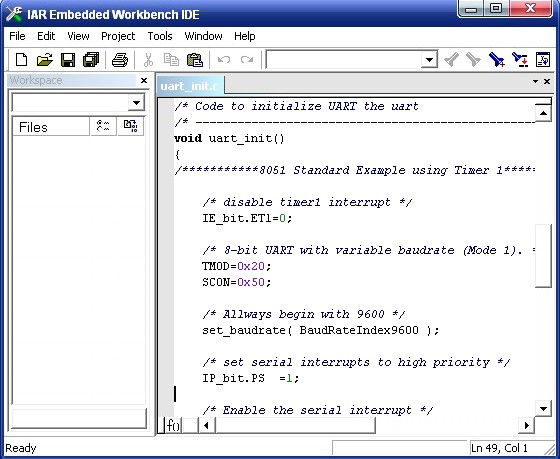The width and height of the screenshot is (560, 459).
Task: Open a file with the folder icon
Action: pos(45,60)
